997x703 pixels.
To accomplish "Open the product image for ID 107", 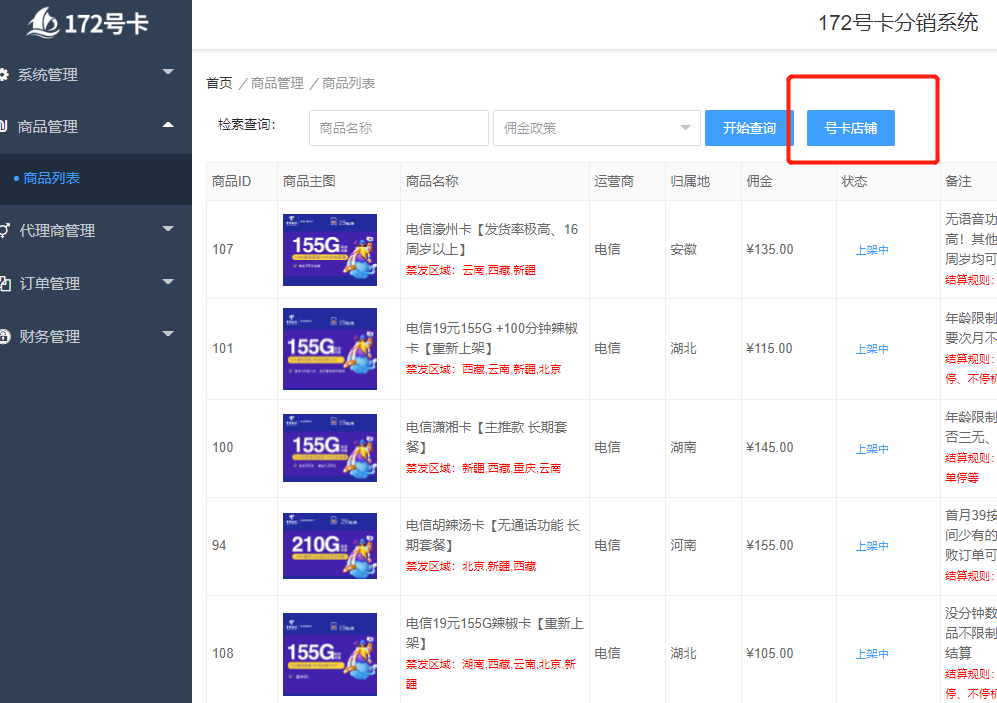I will pos(330,250).
